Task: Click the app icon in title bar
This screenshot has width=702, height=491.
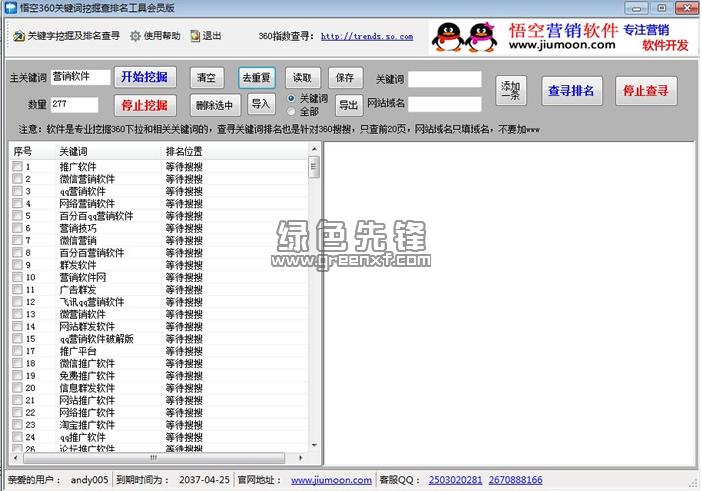Action: 10,8
